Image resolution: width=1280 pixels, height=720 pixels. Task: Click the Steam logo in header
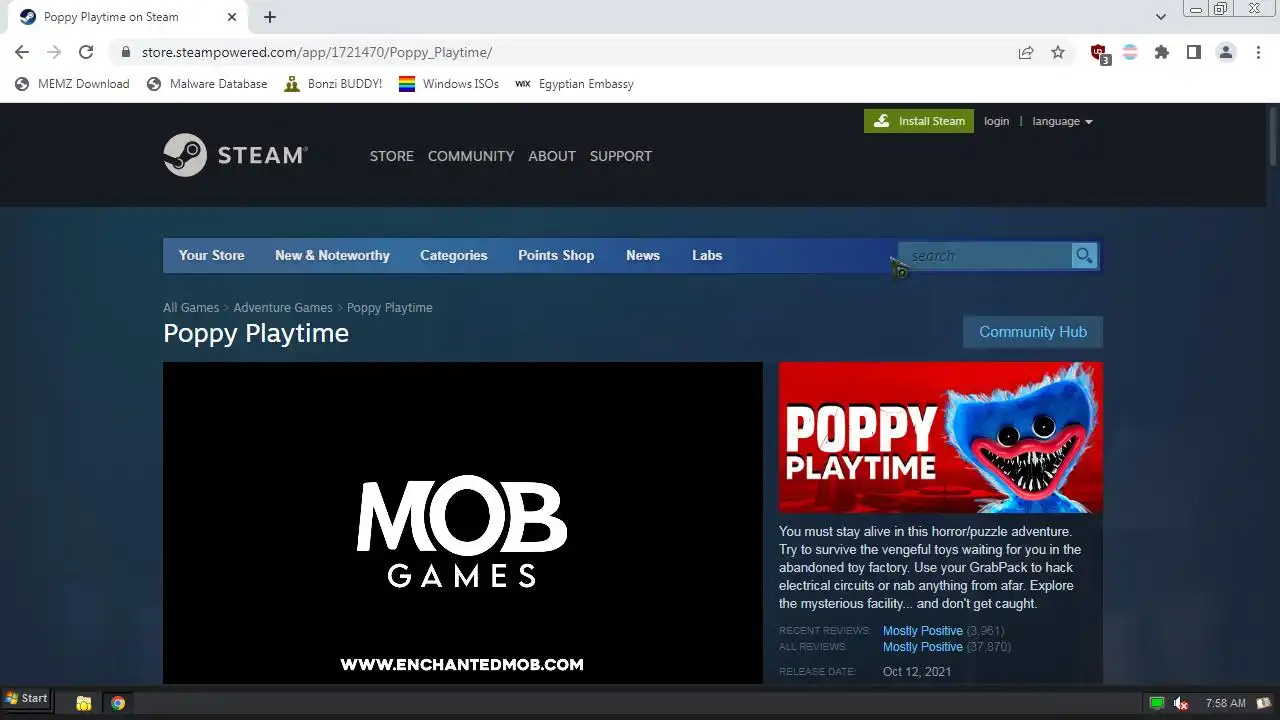click(235, 155)
